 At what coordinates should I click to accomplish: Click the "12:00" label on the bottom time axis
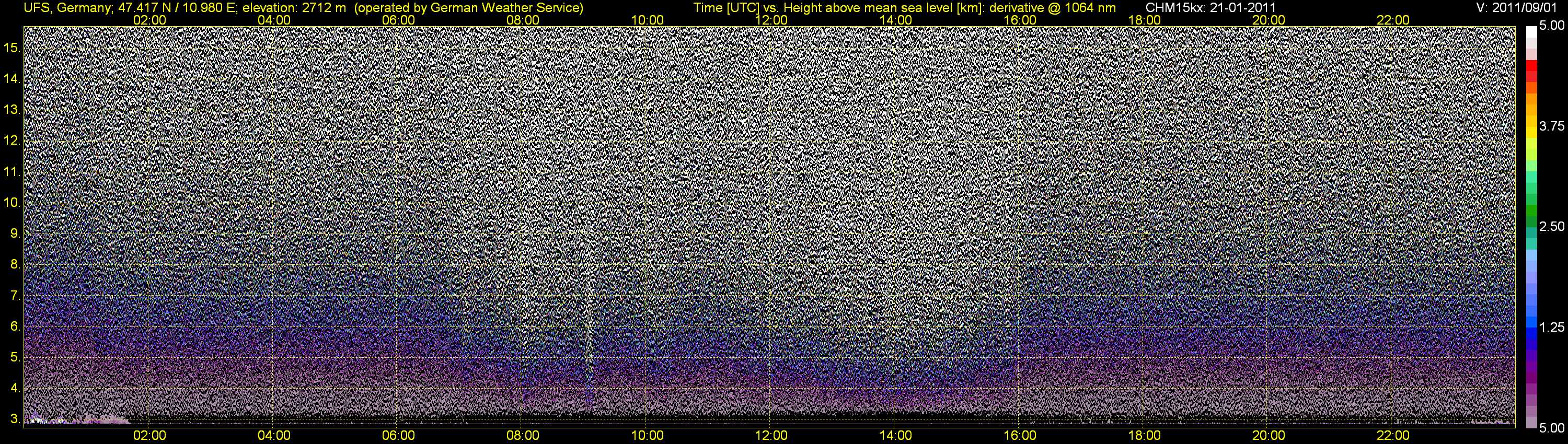(771, 436)
